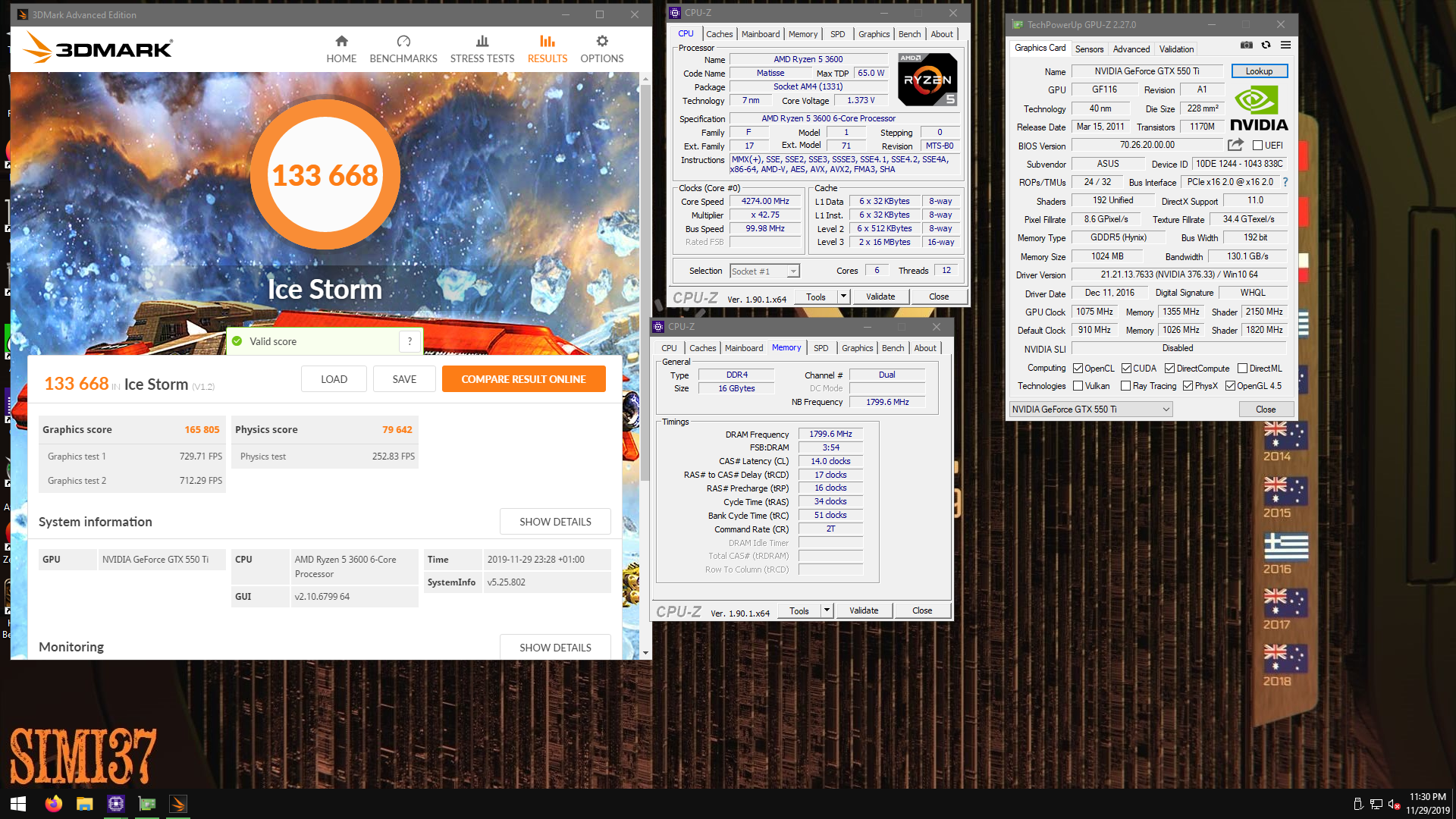This screenshot has height=819, width=1456.
Task: Click the LOAD button in 3DMark
Action: click(334, 379)
